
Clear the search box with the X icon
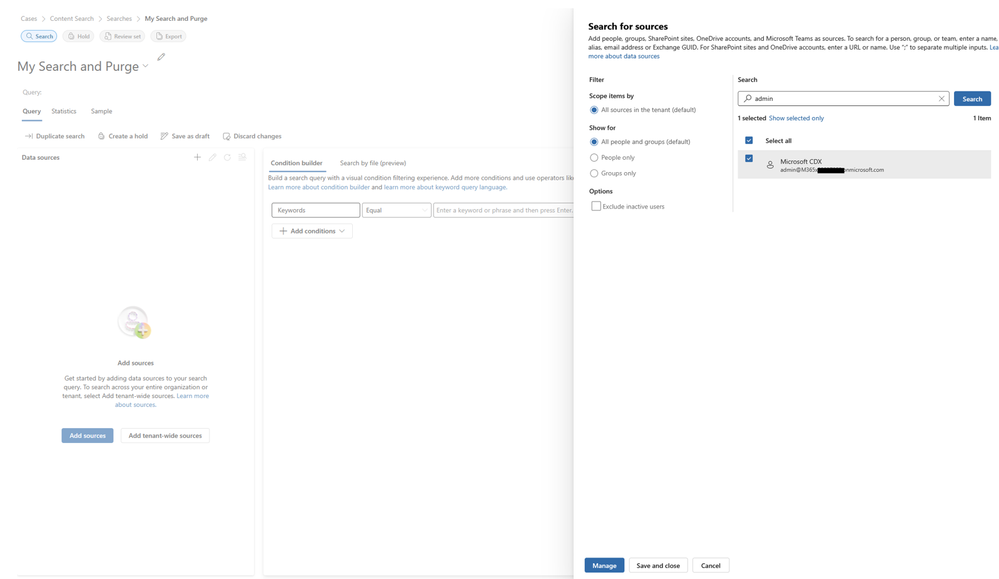click(941, 99)
